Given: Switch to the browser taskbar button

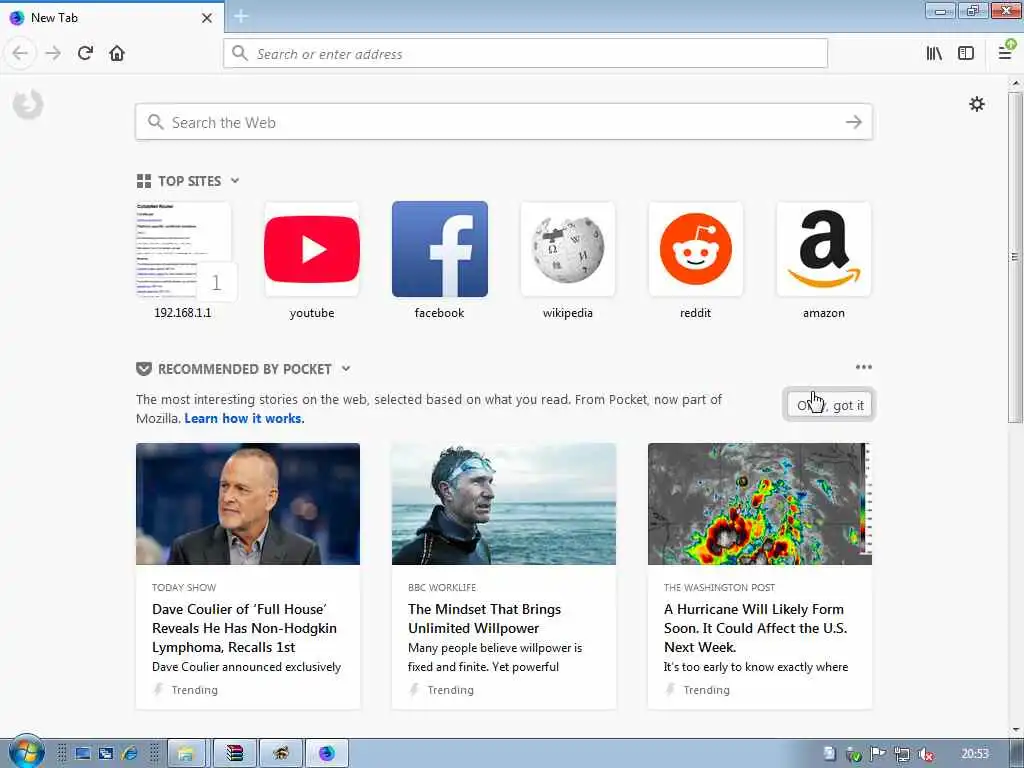Looking at the screenshot, I should pyautogui.click(x=327, y=754).
